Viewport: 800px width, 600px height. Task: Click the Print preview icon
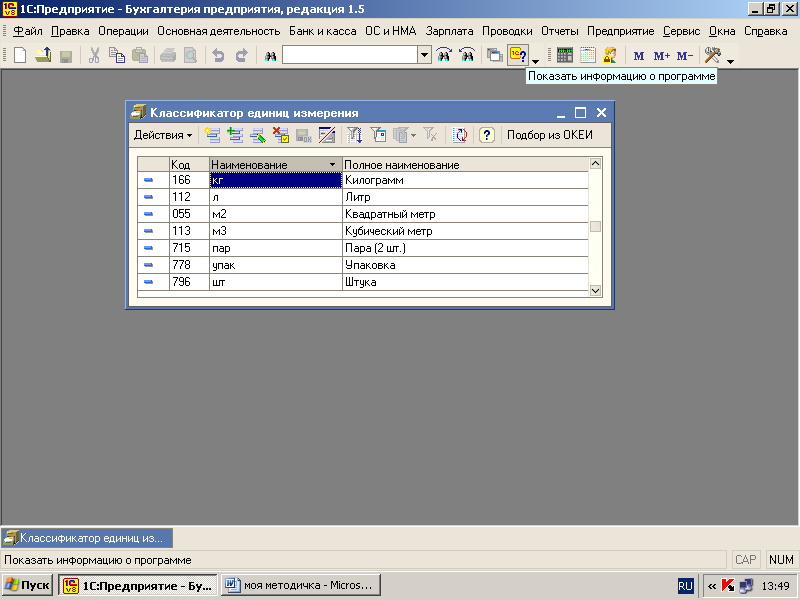[x=190, y=55]
